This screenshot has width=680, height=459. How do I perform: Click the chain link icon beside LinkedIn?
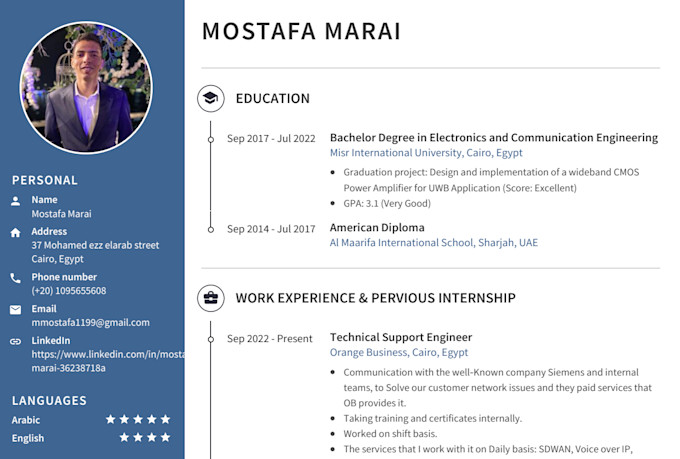[16, 341]
